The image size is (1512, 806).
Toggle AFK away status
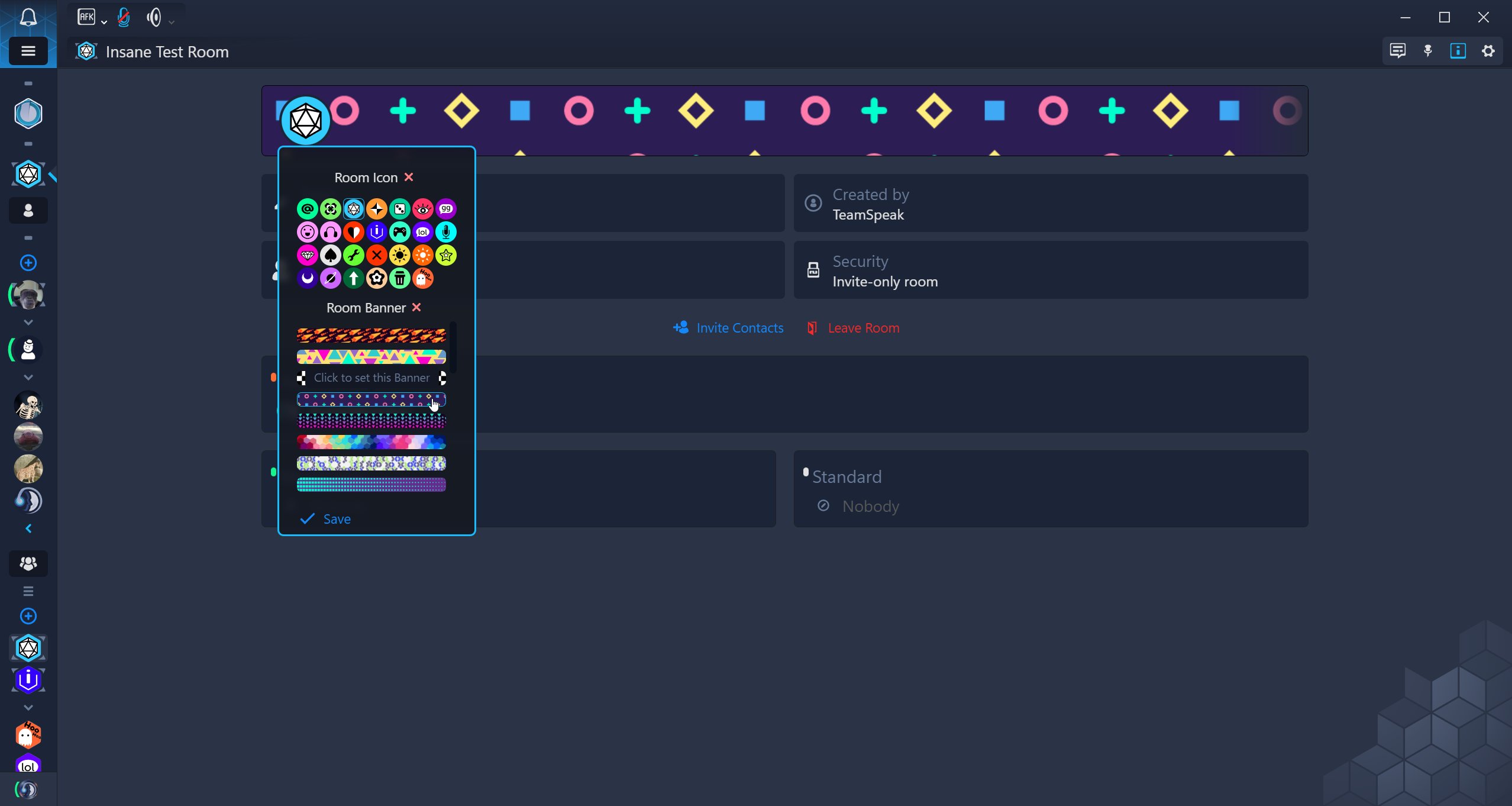(x=86, y=17)
